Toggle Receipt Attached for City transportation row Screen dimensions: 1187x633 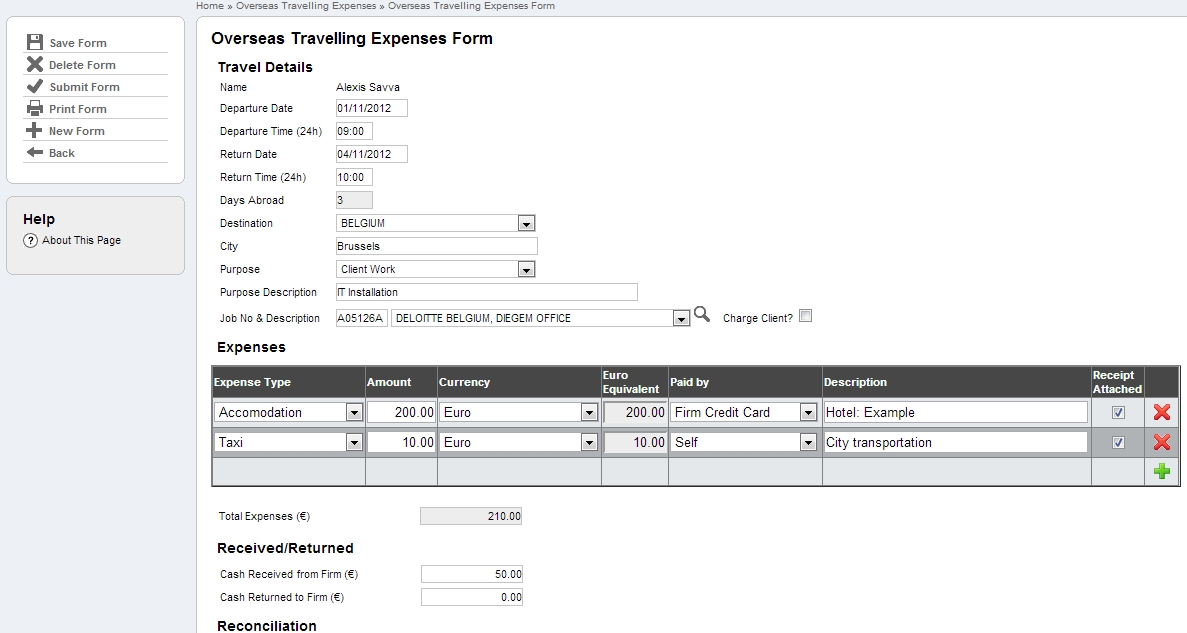1118,443
